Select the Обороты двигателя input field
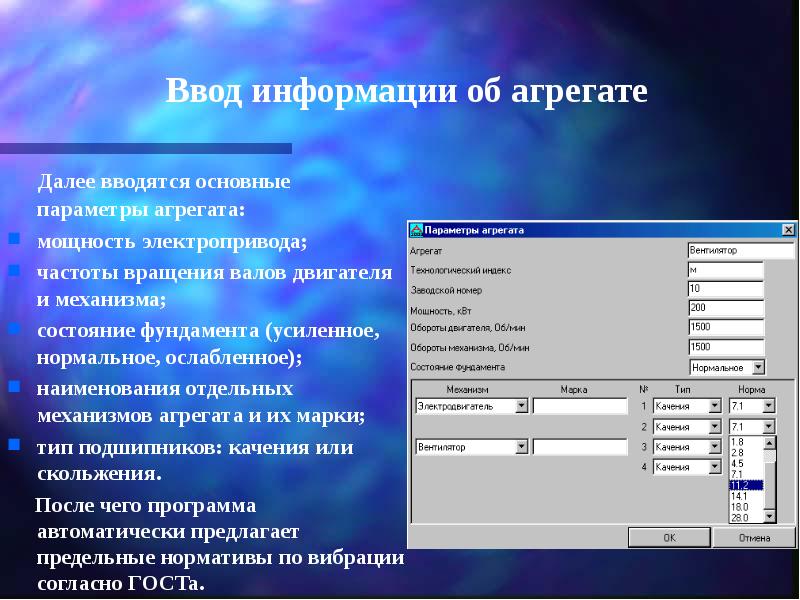The height and width of the screenshot is (600, 800). (726, 327)
